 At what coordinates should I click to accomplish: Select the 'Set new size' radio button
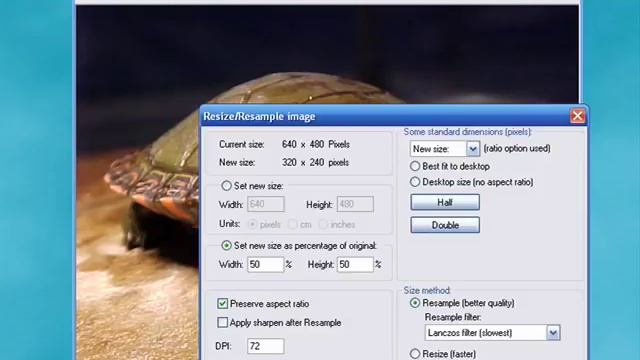click(226, 186)
